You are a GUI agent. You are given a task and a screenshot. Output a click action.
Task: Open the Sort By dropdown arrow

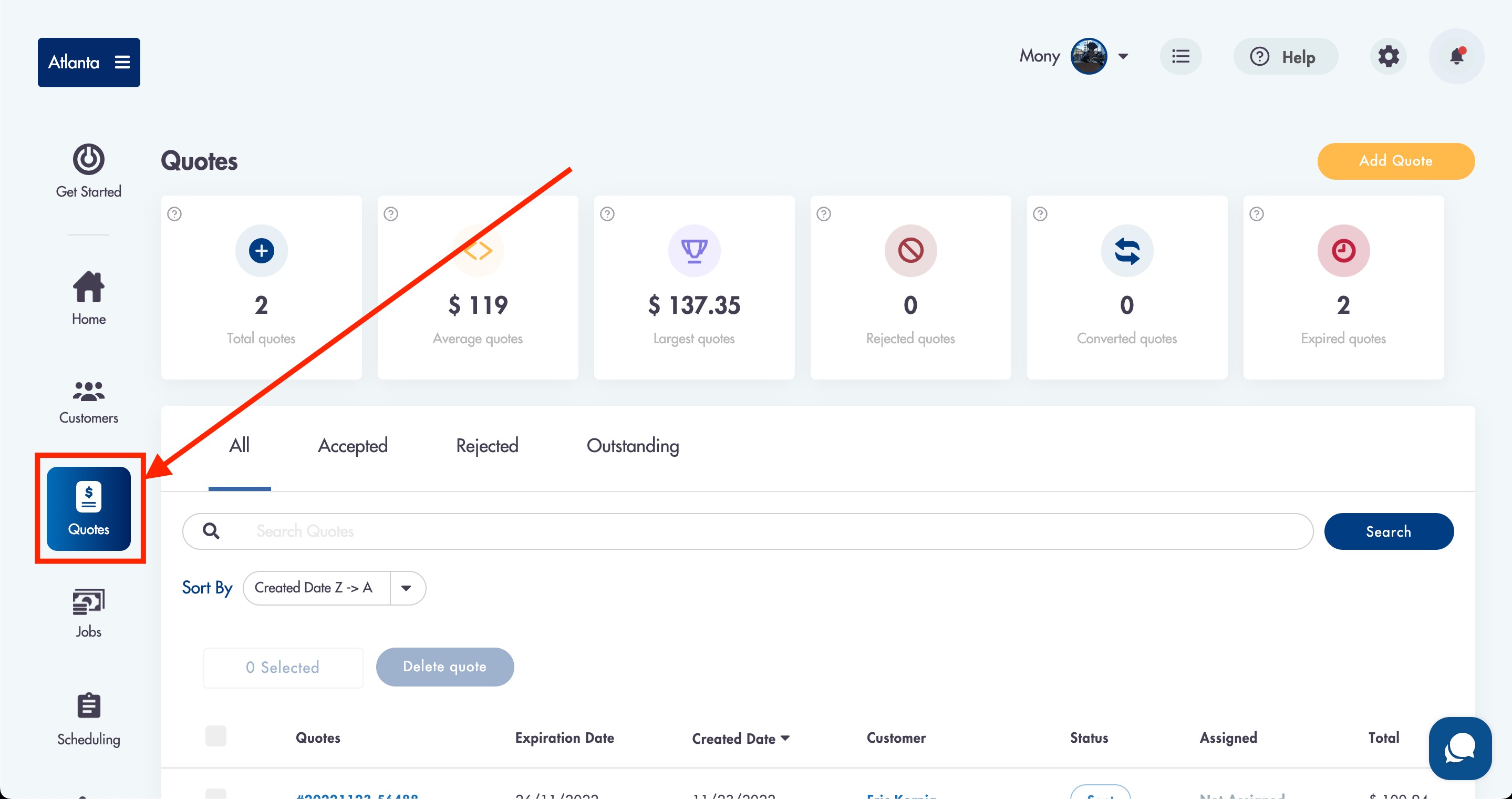(x=406, y=588)
